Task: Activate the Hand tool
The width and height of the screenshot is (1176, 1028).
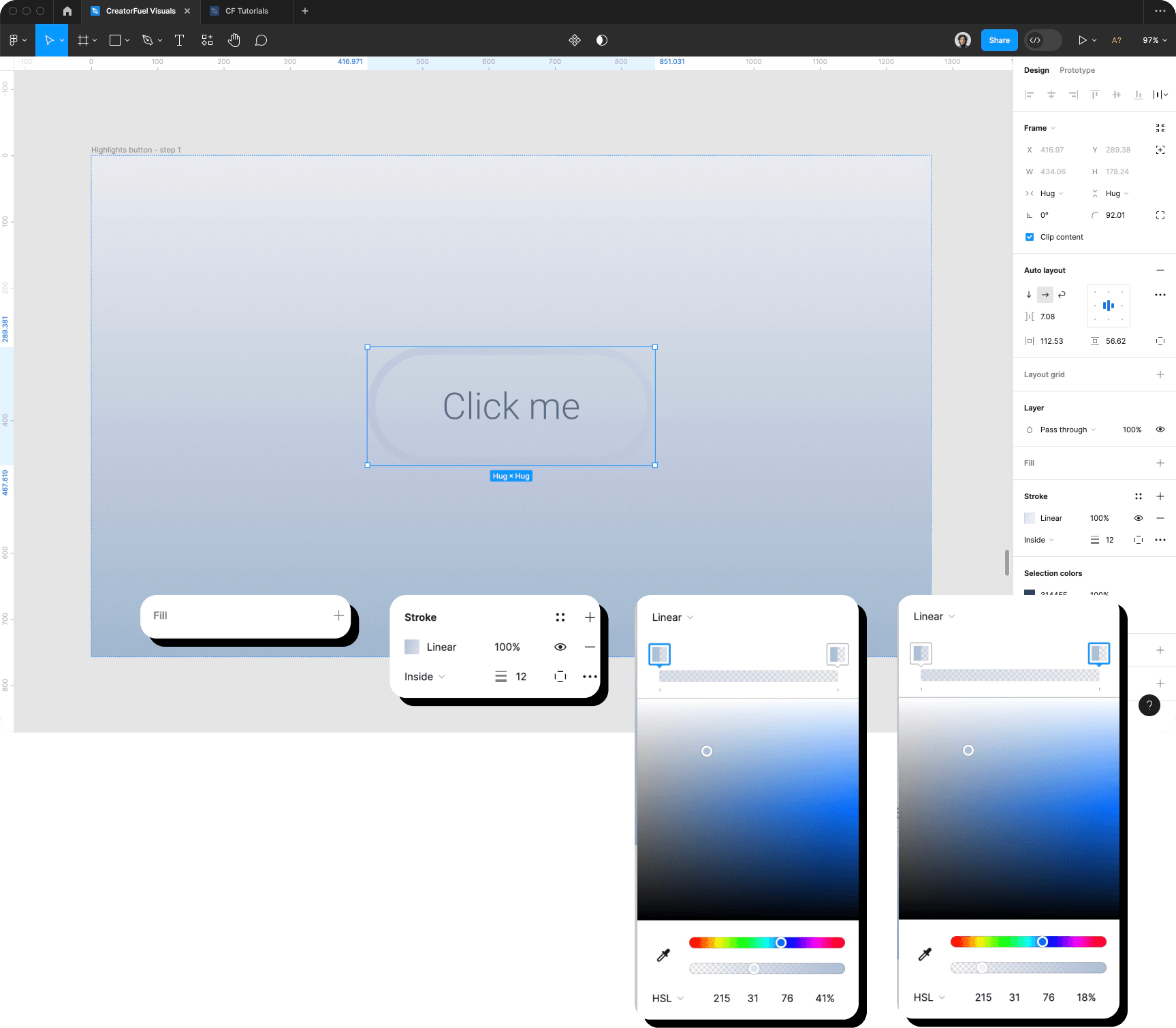Action: [234, 40]
